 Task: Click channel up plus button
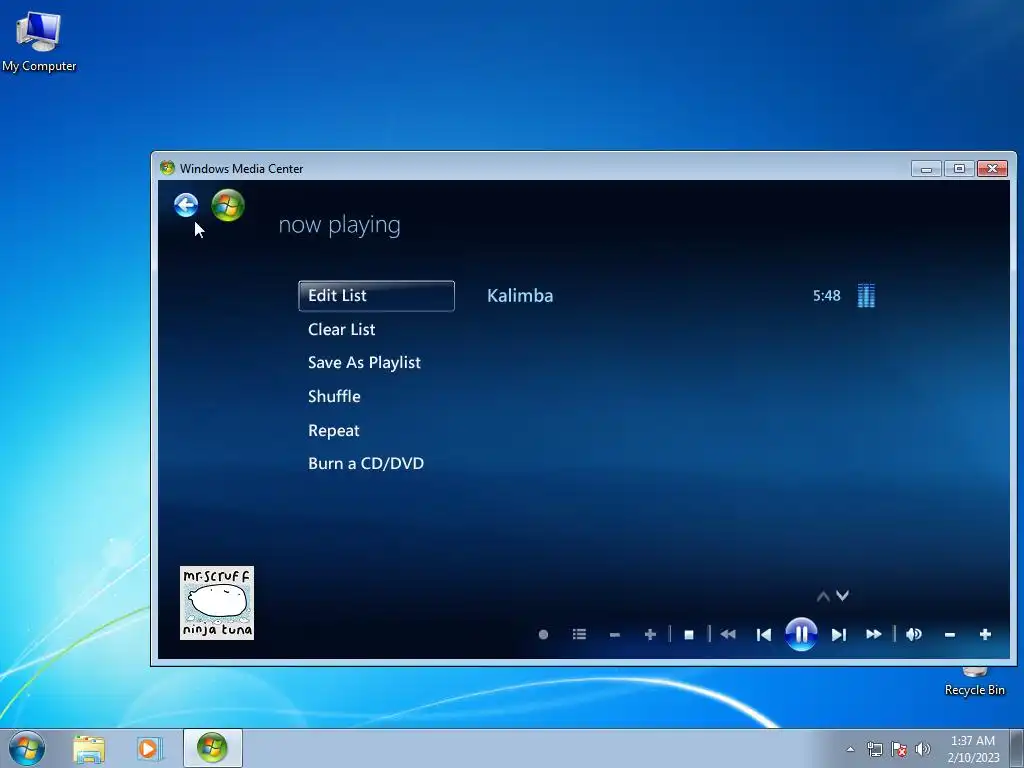click(x=650, y=634)
